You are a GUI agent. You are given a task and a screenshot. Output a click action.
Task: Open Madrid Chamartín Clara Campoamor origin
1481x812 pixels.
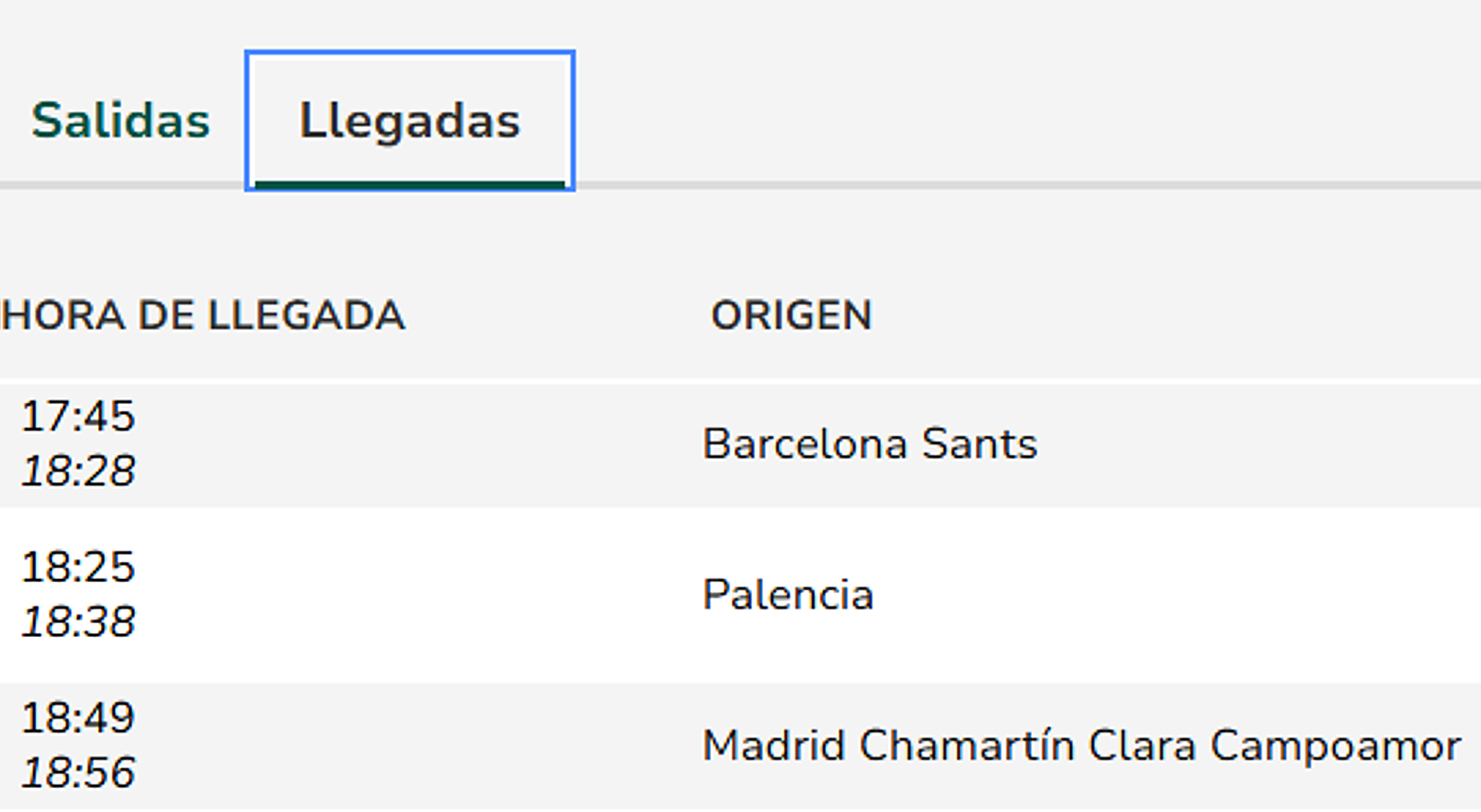[1081, 746]
